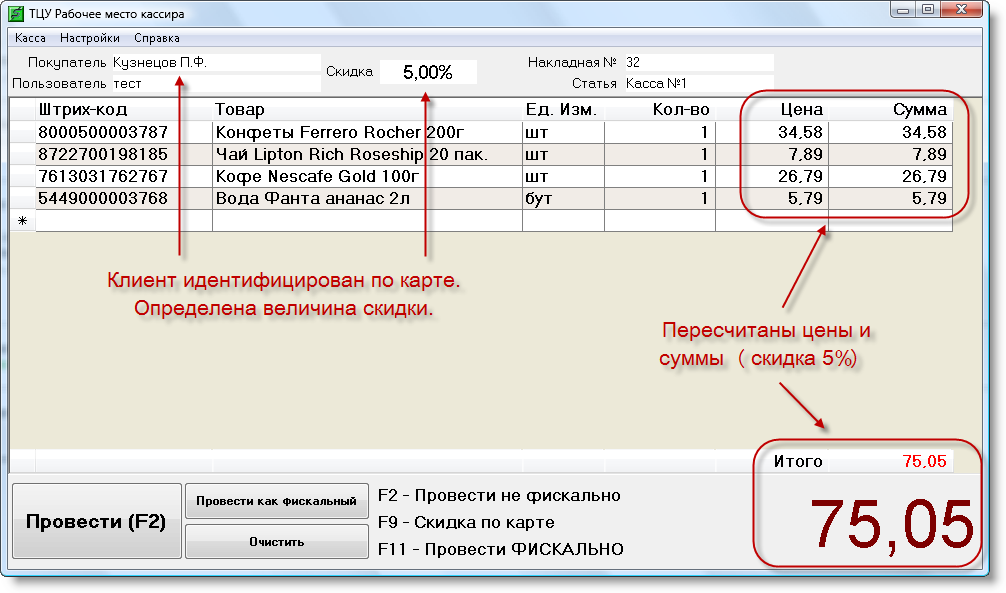Click quantity cell in Фанта row
This screenshot has height=593, width=1006.
(660, 198)
